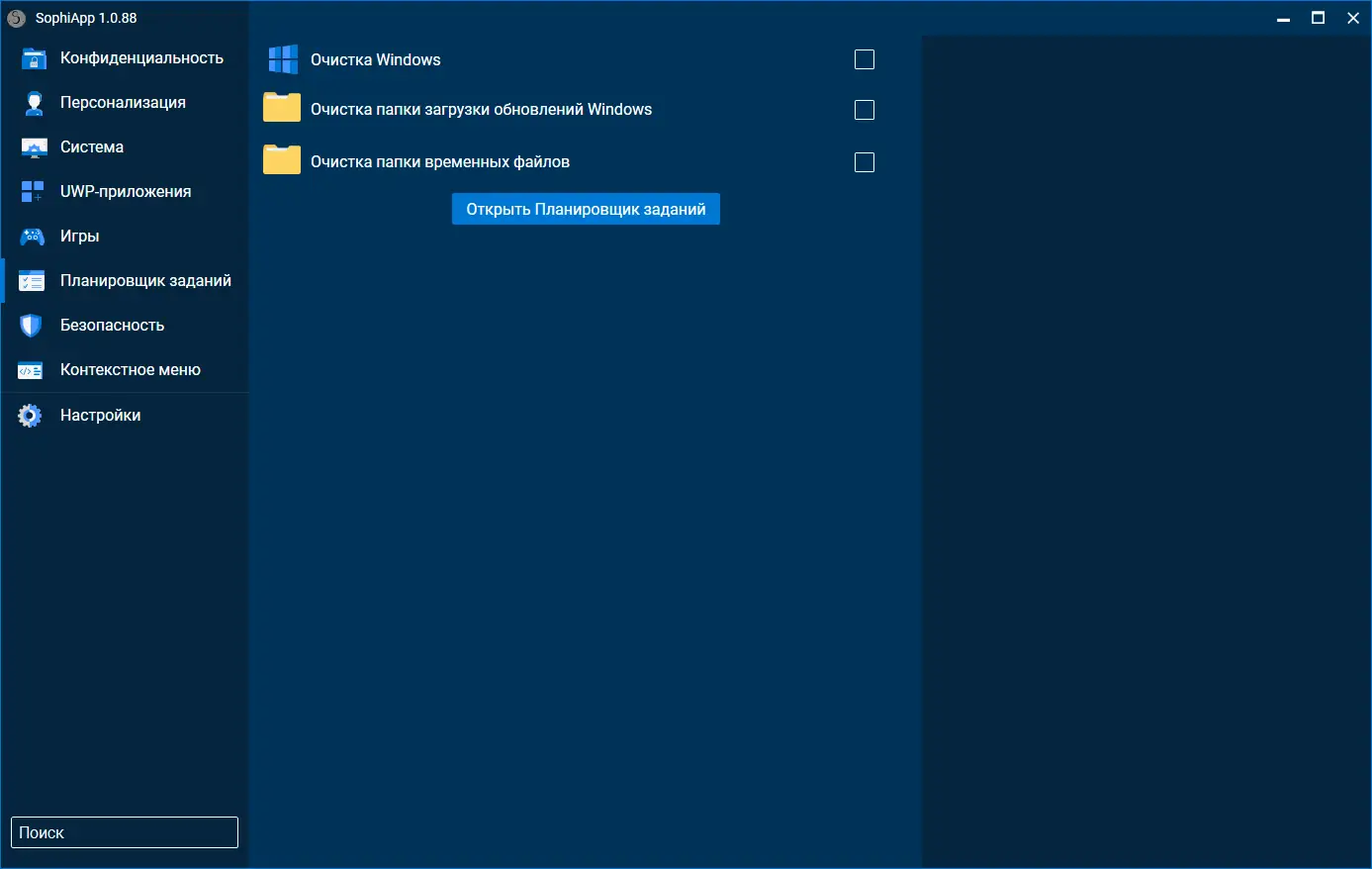1372x869 pixels.
Task: Focus the Поиск search field
Action: 125,832
